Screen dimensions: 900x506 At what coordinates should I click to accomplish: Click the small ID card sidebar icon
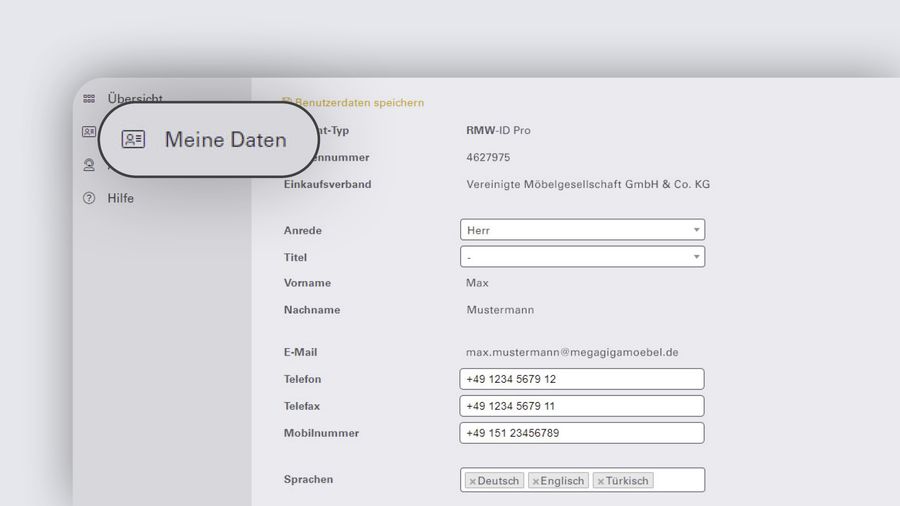click(89, 132)
